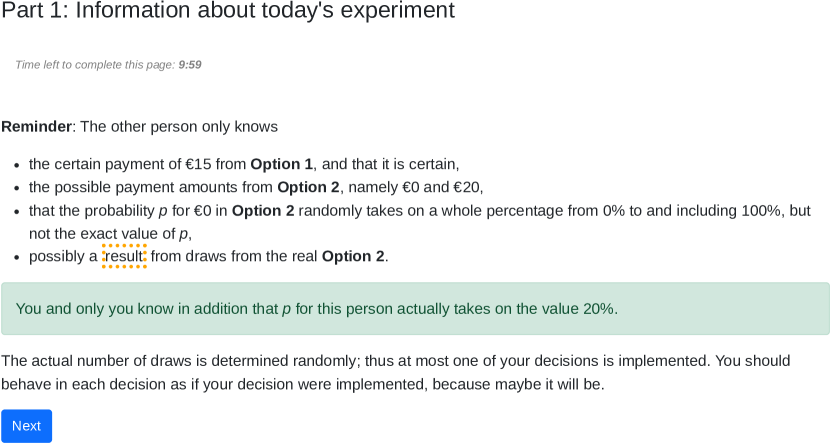Click bold "Option 2" in the probability bullet
The width and height of the screenshot is (830, 443).
tap(263, 210)
